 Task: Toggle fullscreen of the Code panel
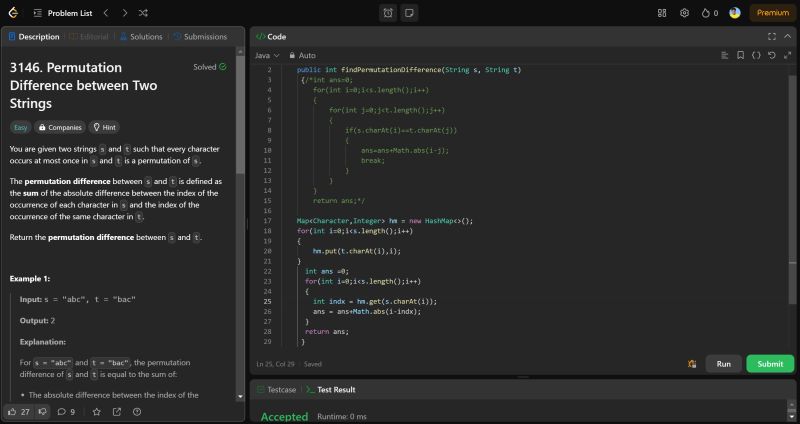tap(772, 37)
